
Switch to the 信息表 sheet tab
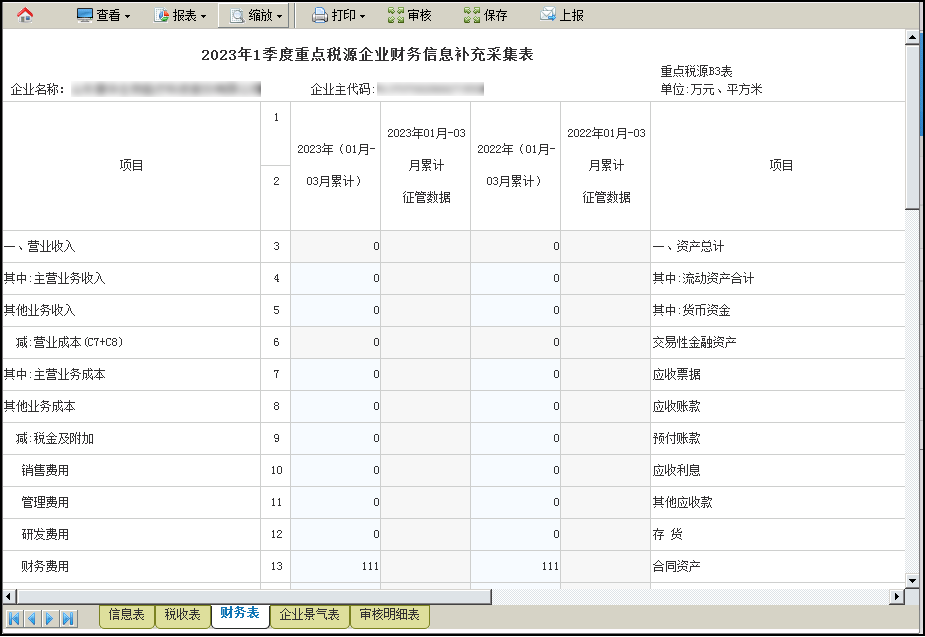pos(126,615)
